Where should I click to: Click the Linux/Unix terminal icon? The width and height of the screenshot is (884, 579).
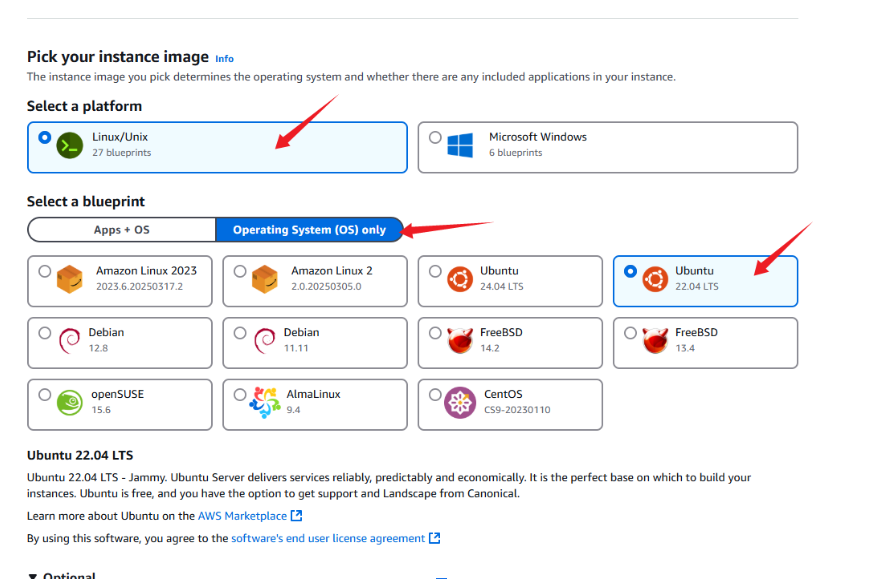click(x=69, y=145)
